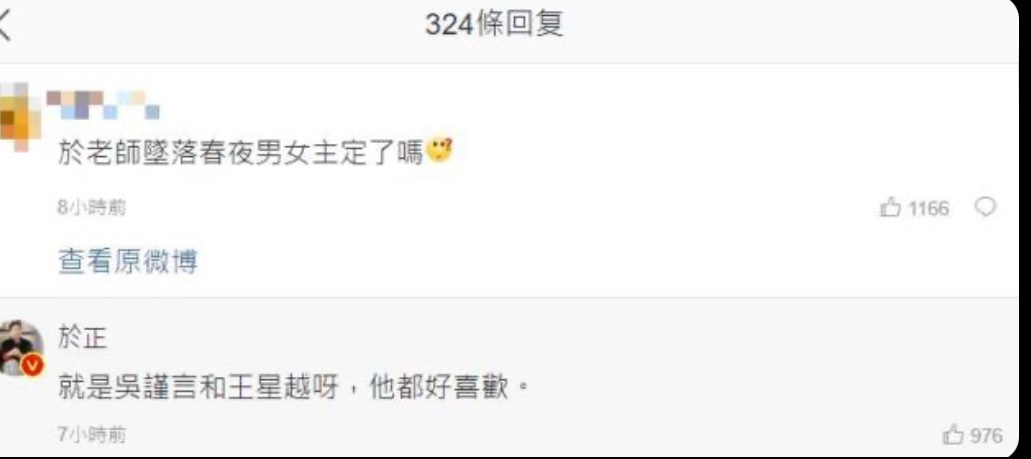Open the pixelated commenter avatar
This screenshot has width=1031, height=459.
tap(18, 117)
